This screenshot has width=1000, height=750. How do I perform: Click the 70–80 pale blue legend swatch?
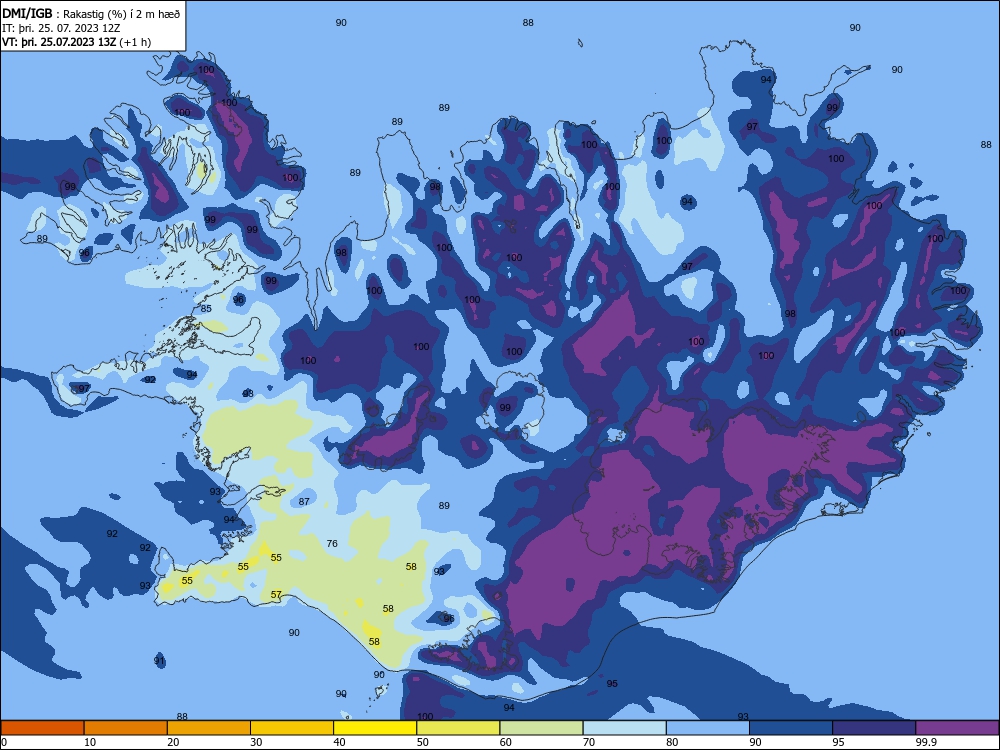pos(624,728)
